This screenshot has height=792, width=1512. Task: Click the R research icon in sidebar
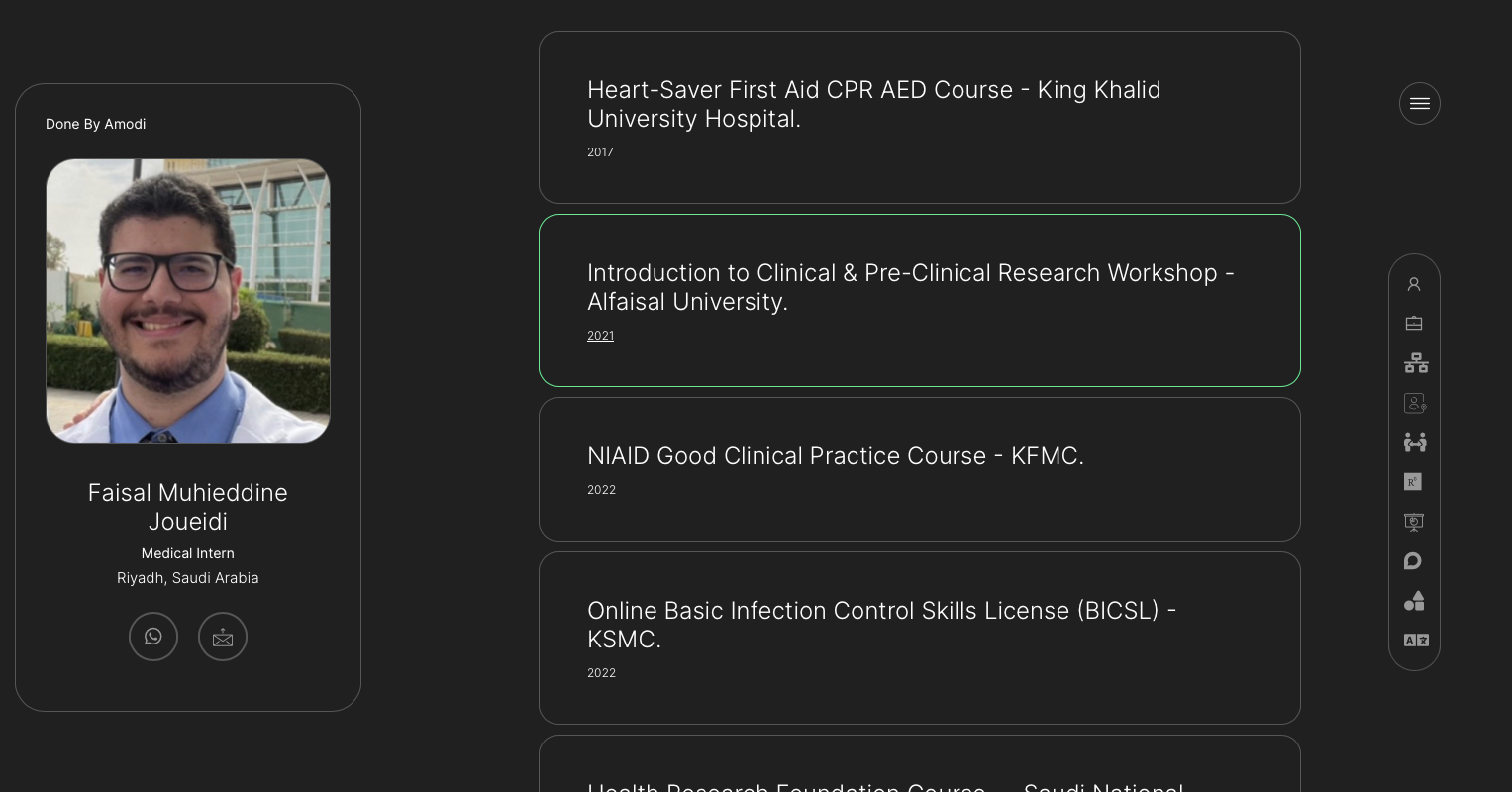pos(1414,482)
